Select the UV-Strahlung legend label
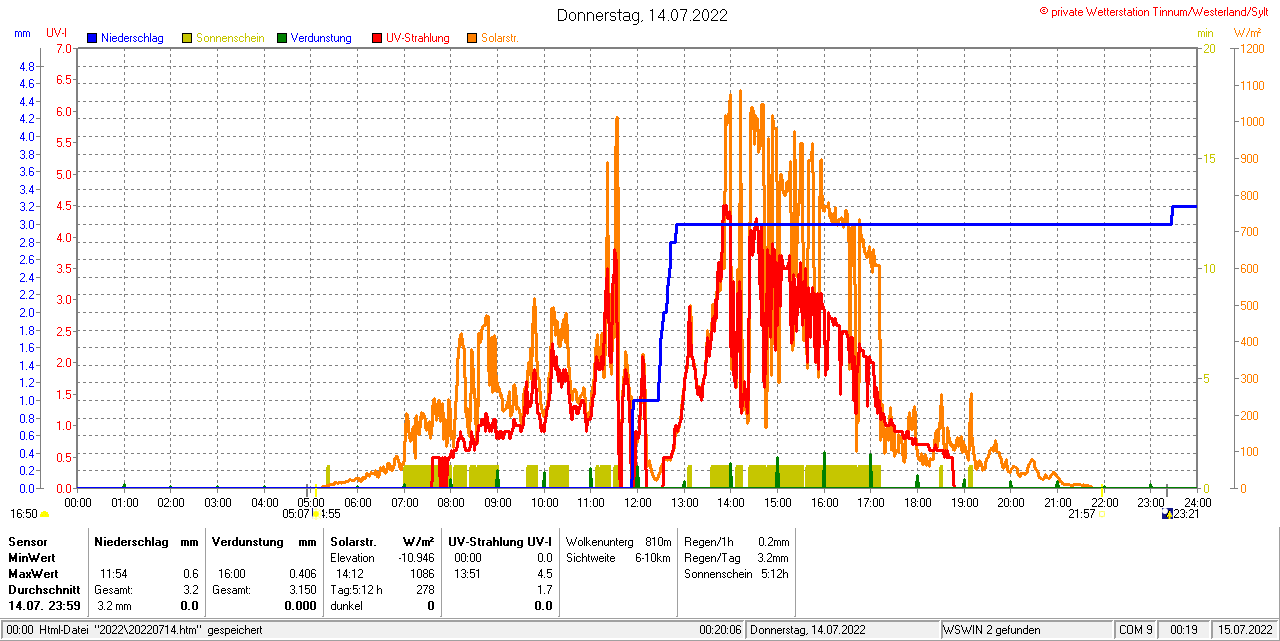The height and width of the screenshot is (641, 1280). pyautogui.click(x=418, y=38)
